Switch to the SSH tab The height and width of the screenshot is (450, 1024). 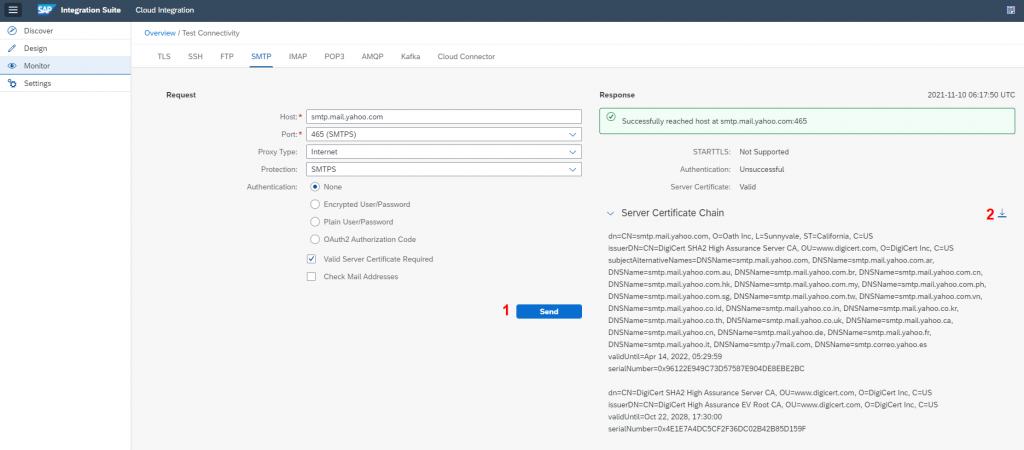pyautogui.click(x=195, y=56)
